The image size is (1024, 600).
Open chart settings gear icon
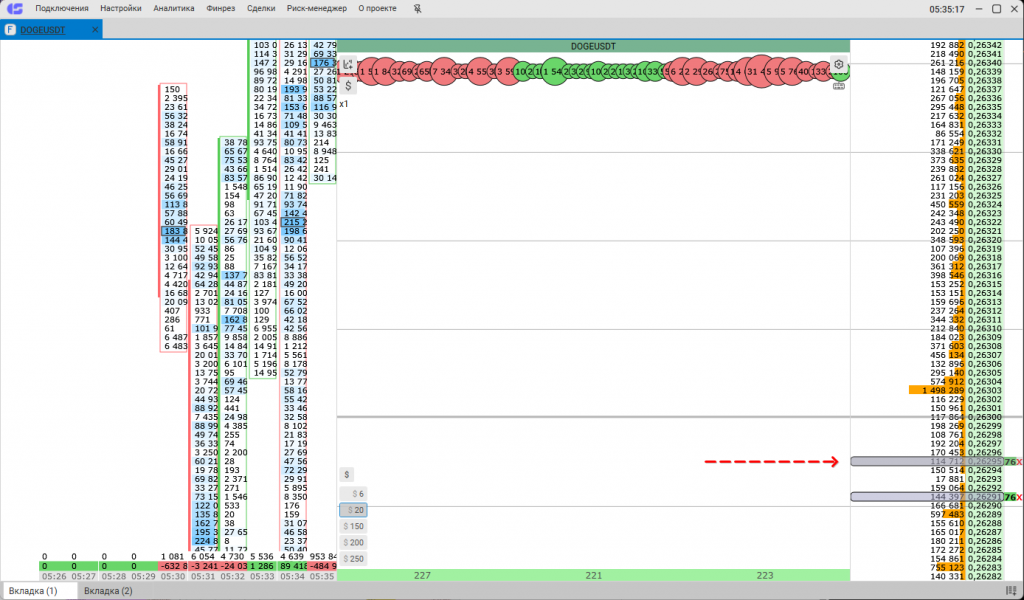pos(839,65)
